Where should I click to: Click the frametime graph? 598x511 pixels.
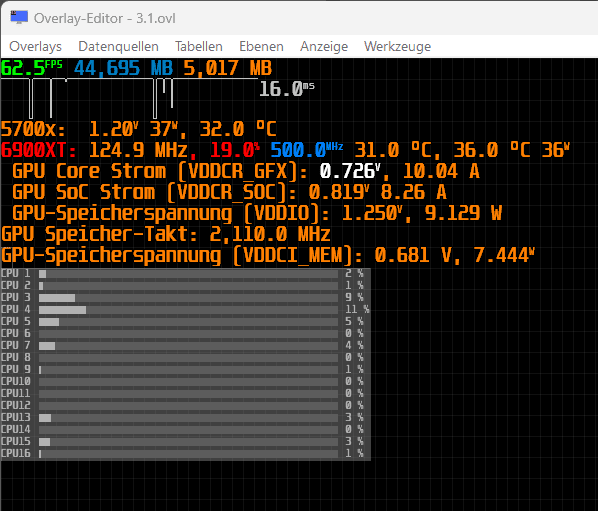pyautogui.click(x=129, y=98)
